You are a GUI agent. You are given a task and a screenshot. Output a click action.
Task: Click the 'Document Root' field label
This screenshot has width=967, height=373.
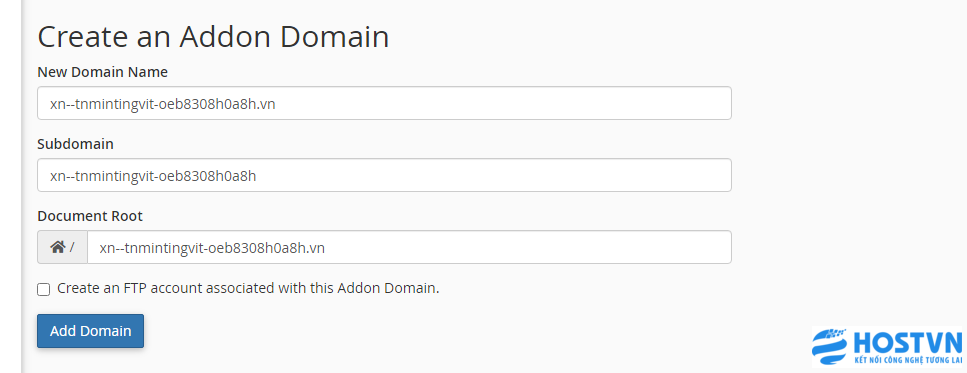pyautogui.click(x=90, y=216)
